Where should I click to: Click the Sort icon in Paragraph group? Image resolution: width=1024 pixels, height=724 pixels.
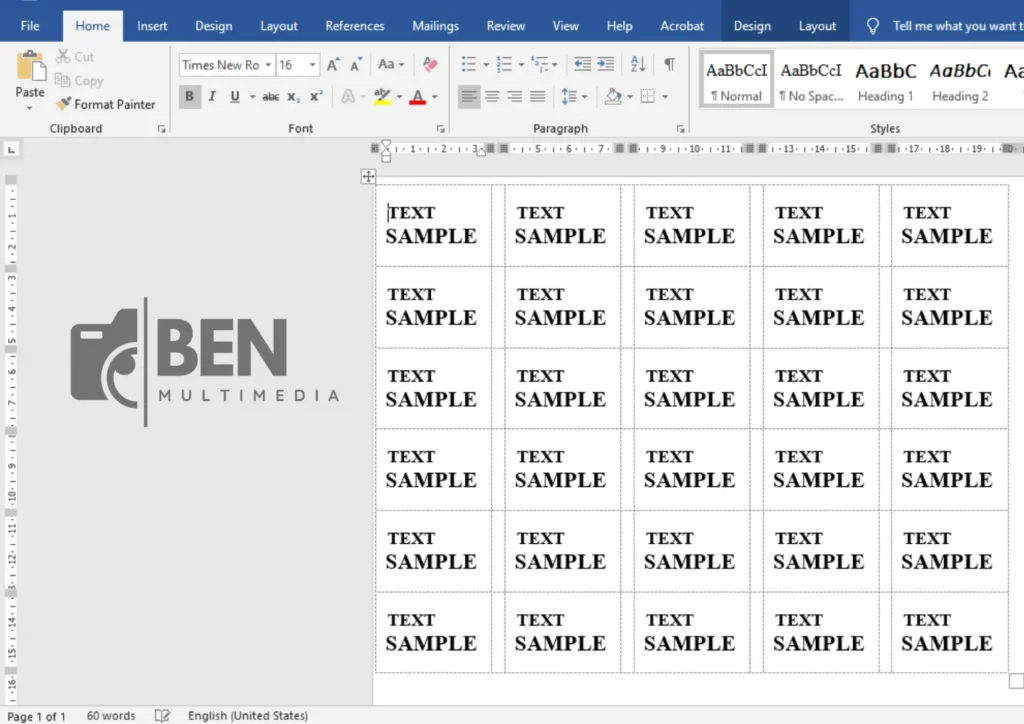click(639, 63)
